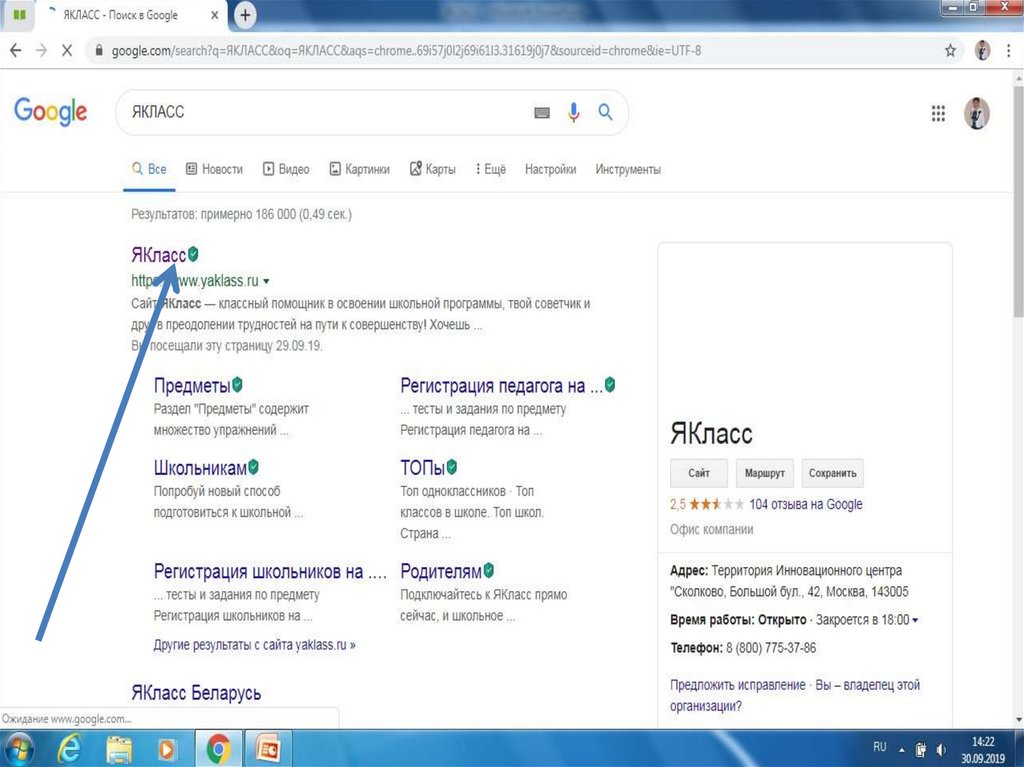Click the Google logo
Screen dimensions: 1024x767
click(x=50, y=112)
